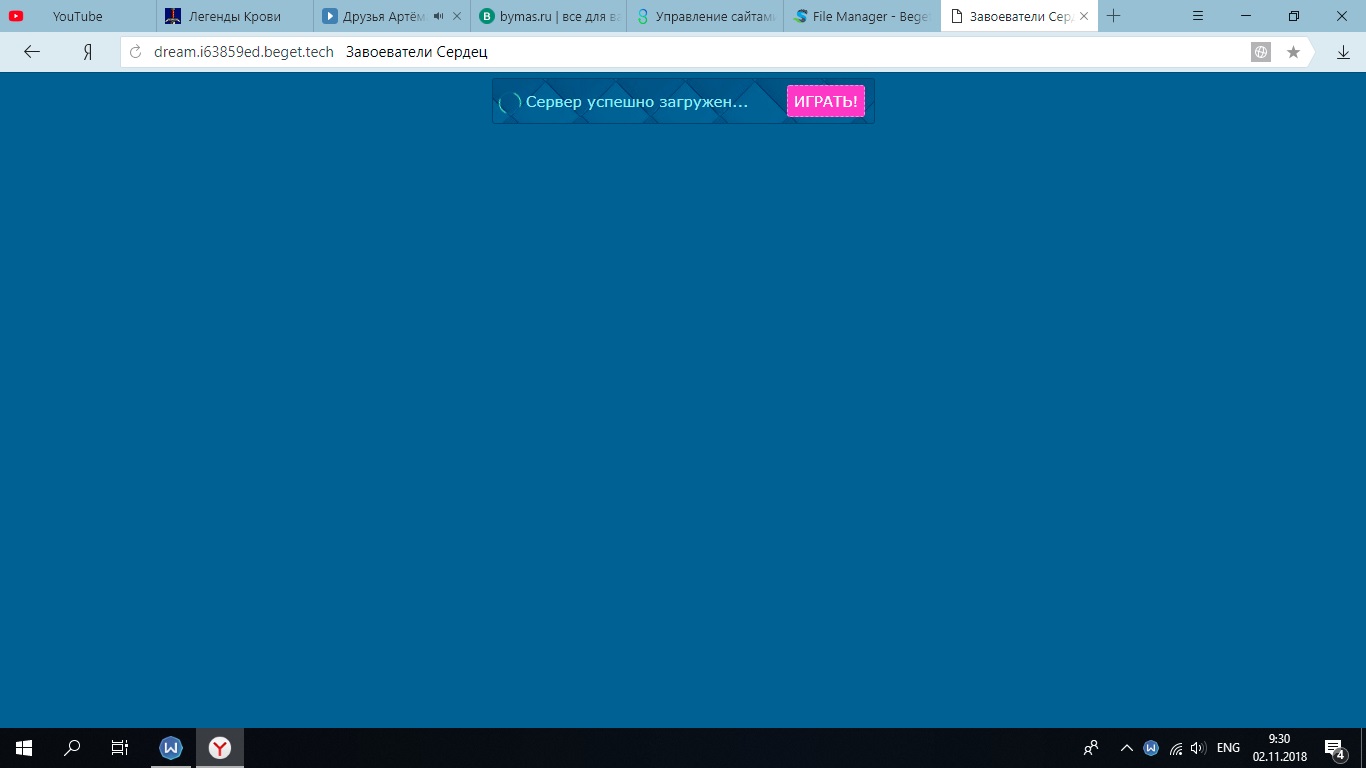The height and width of the screenshot is (768, 1366).
Task: Open a new tab with the plus icon
Action: tap(1114, 16)
